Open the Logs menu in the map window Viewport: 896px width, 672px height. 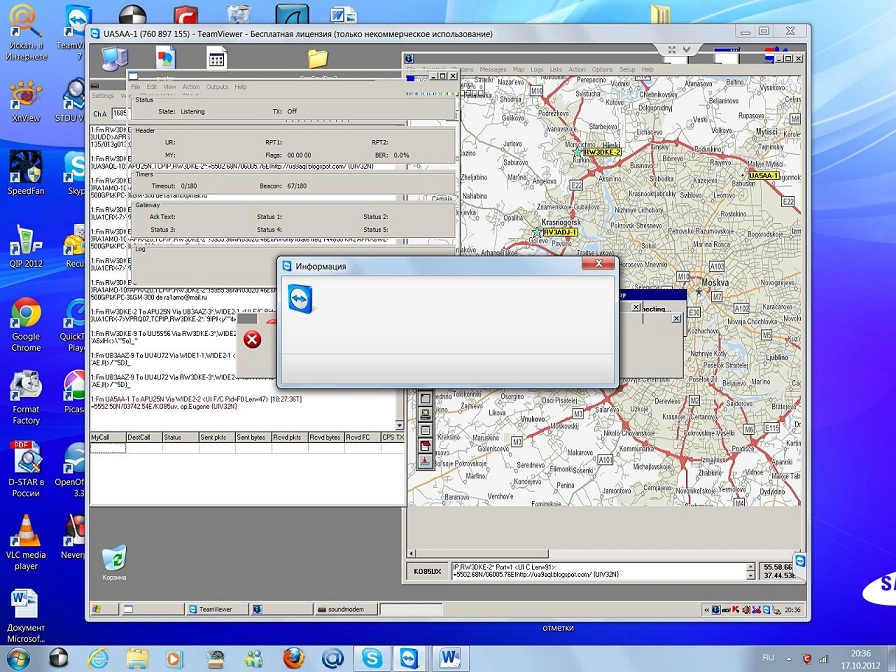tap(537, 70)
